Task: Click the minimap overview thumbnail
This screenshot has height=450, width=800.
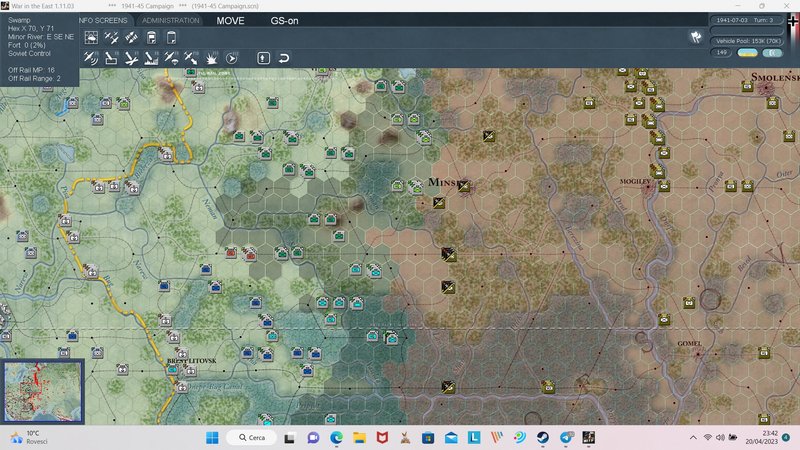Action: click(x=42, y=391)
